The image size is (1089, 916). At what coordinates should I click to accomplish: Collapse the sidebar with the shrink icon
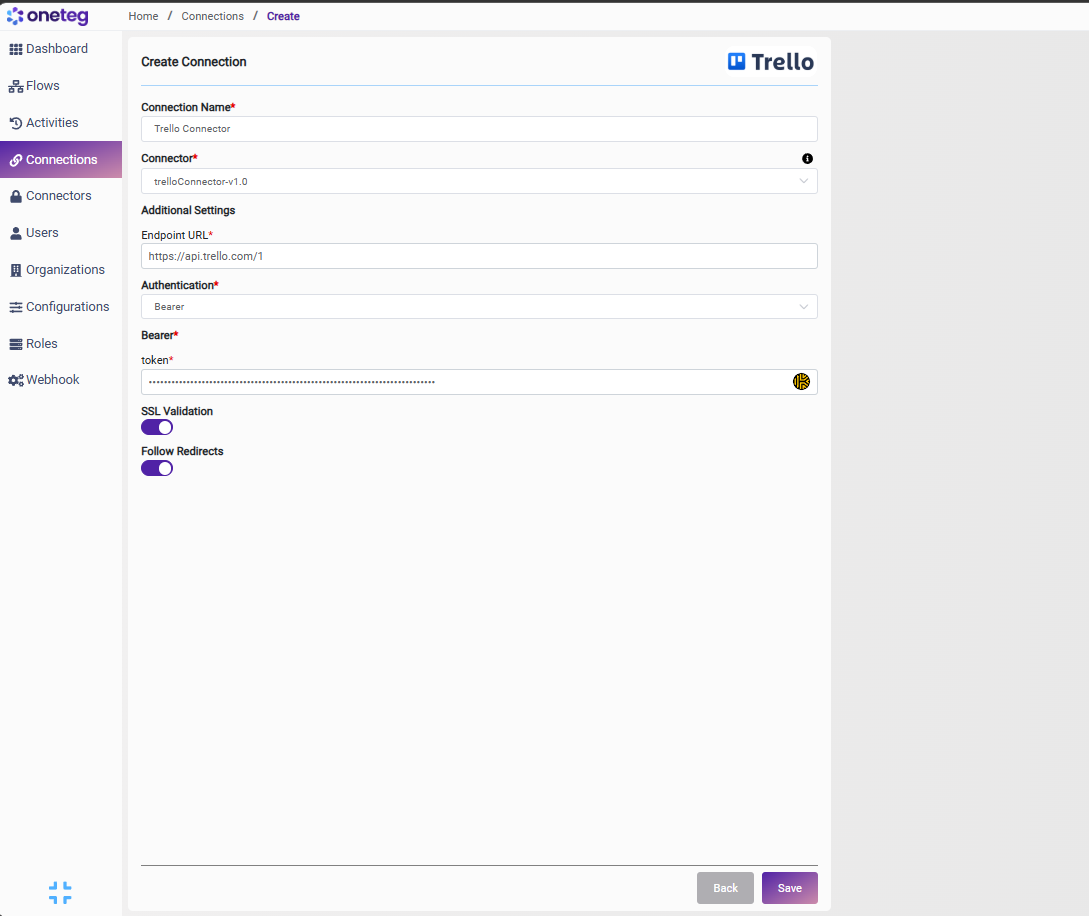tap(60, 892)
